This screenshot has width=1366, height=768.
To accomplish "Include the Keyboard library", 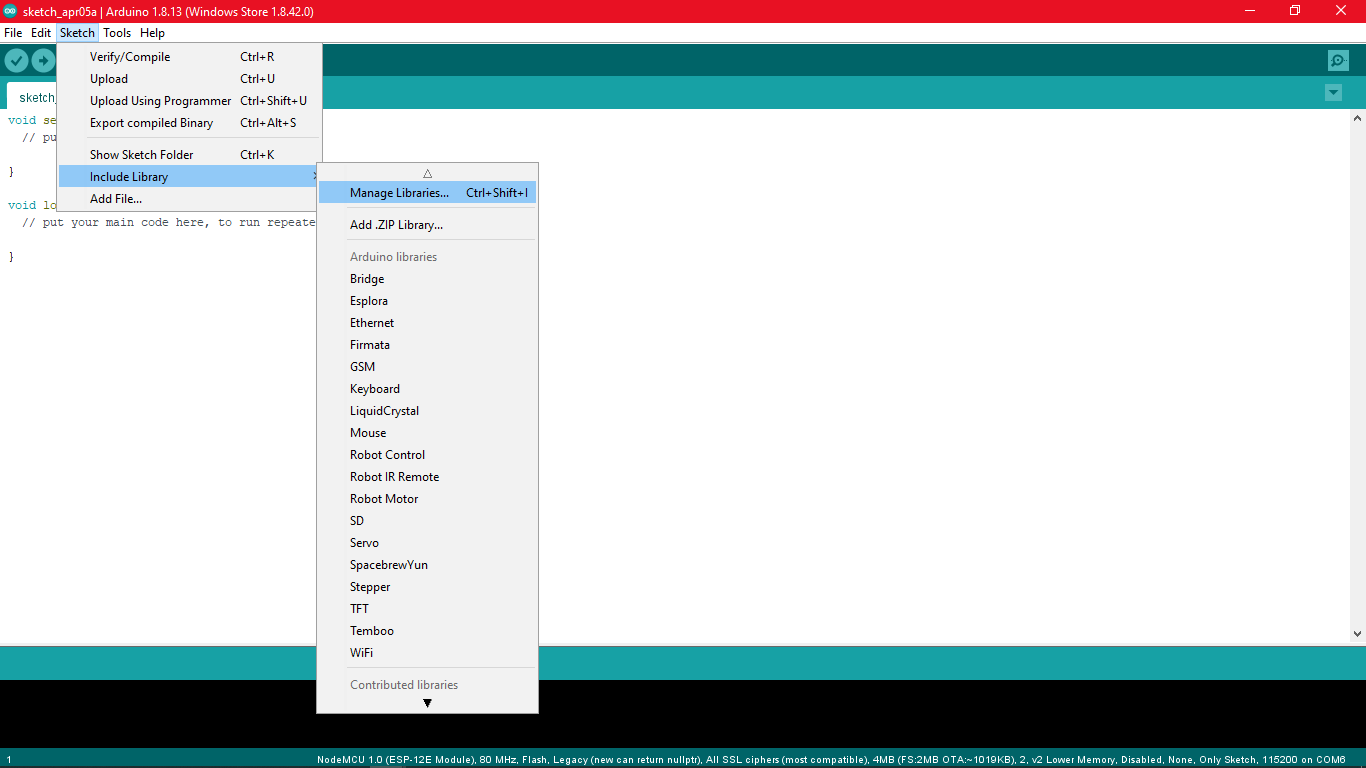I will (427, 389).
